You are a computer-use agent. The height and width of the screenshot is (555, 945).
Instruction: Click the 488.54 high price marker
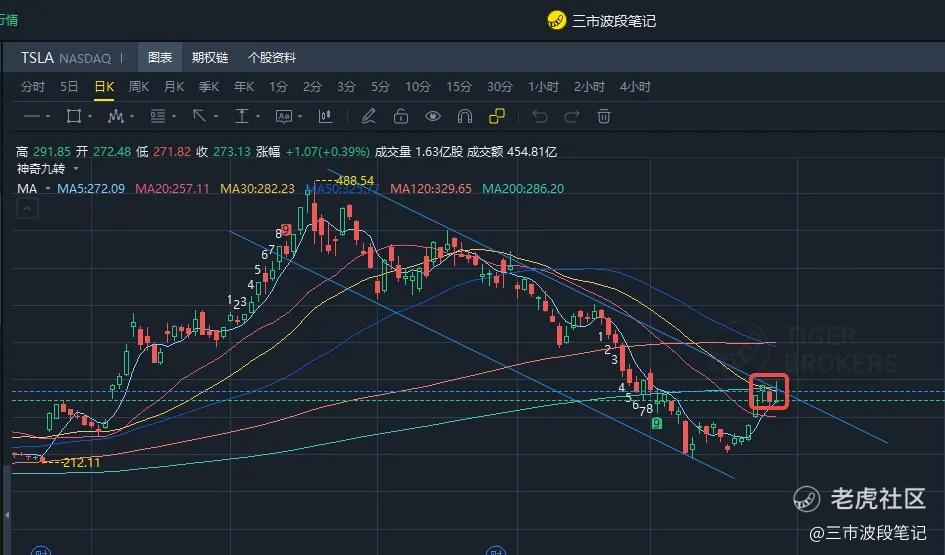pyautogui.click(x=355, y=180)
